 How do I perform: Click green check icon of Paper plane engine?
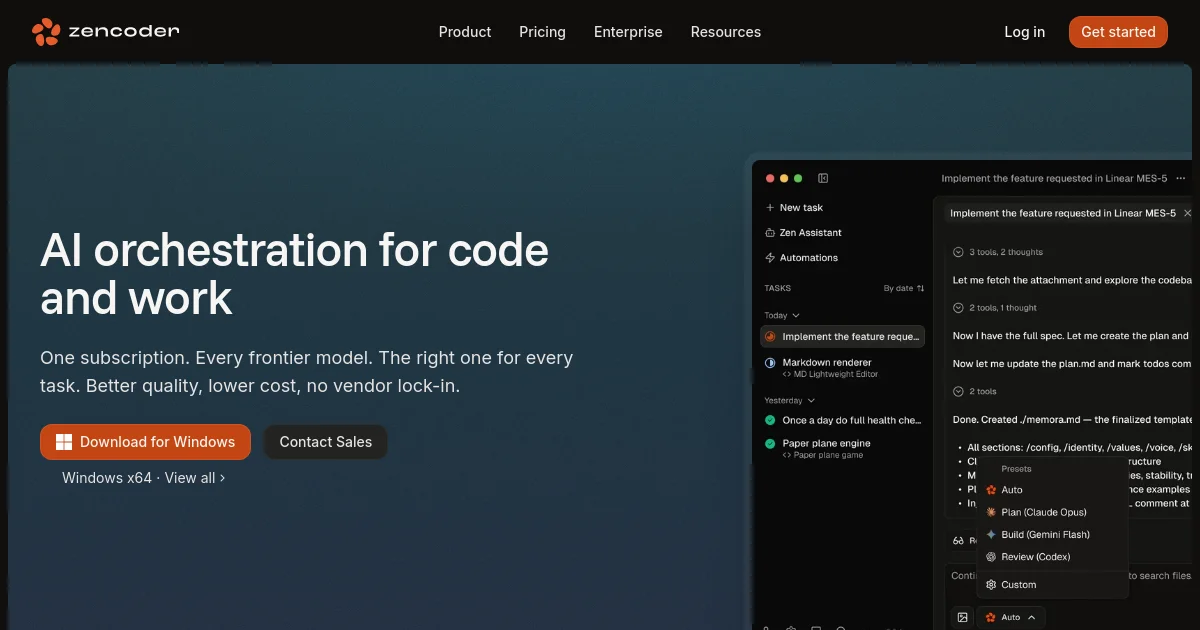point(770,443)
